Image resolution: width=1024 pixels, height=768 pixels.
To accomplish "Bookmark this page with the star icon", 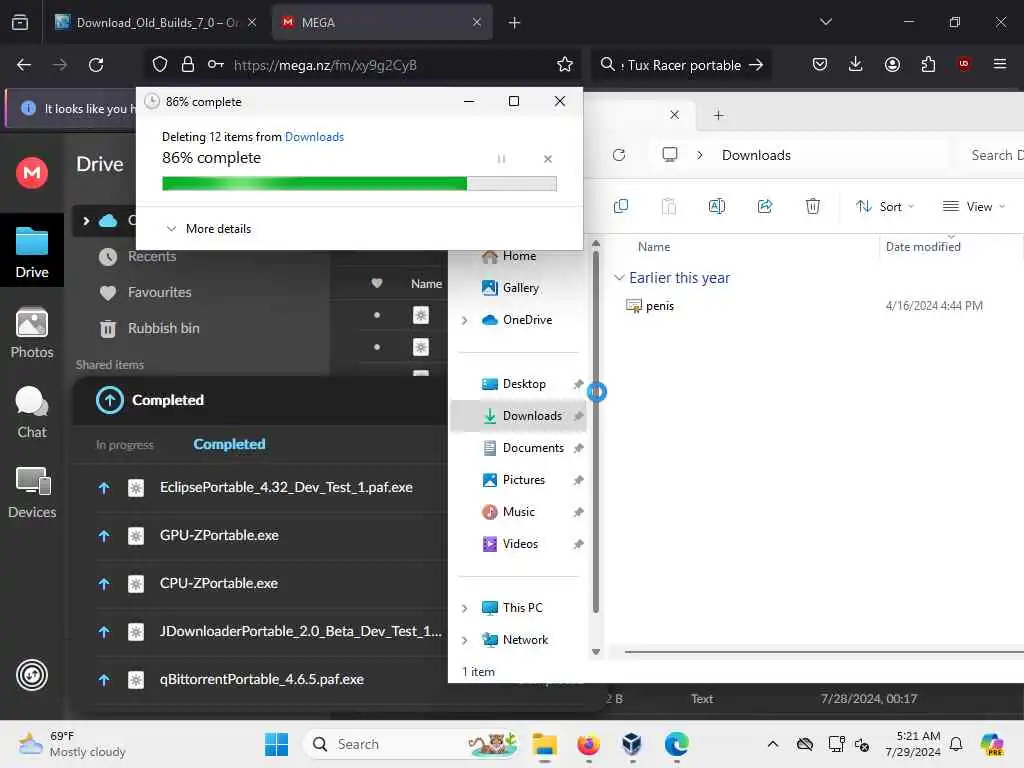I will click(565, 65).
